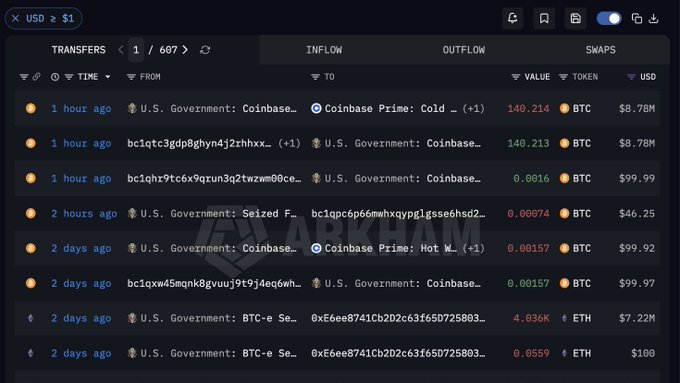Click the bookmark icon in the toolbar

[544, 18]
